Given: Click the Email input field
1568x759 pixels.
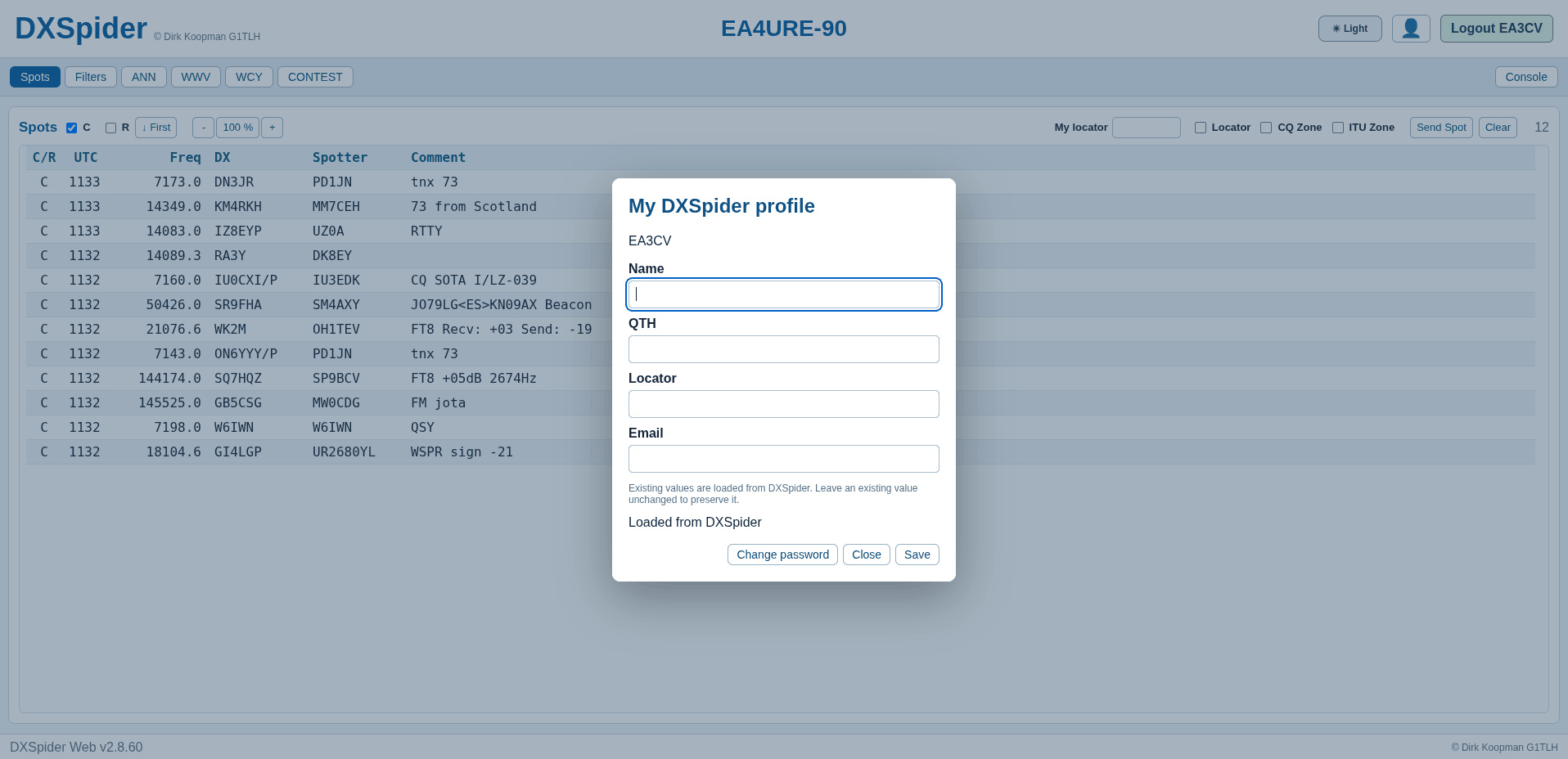Looking at the screenshot, I should 784,459.
